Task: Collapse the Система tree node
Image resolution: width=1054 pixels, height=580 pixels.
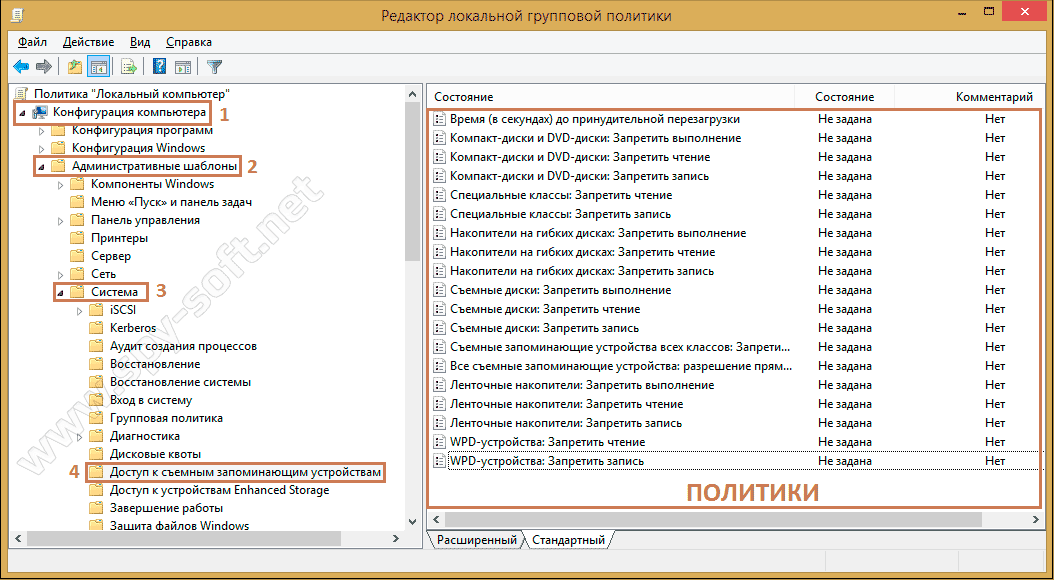Action: point(60,292)
